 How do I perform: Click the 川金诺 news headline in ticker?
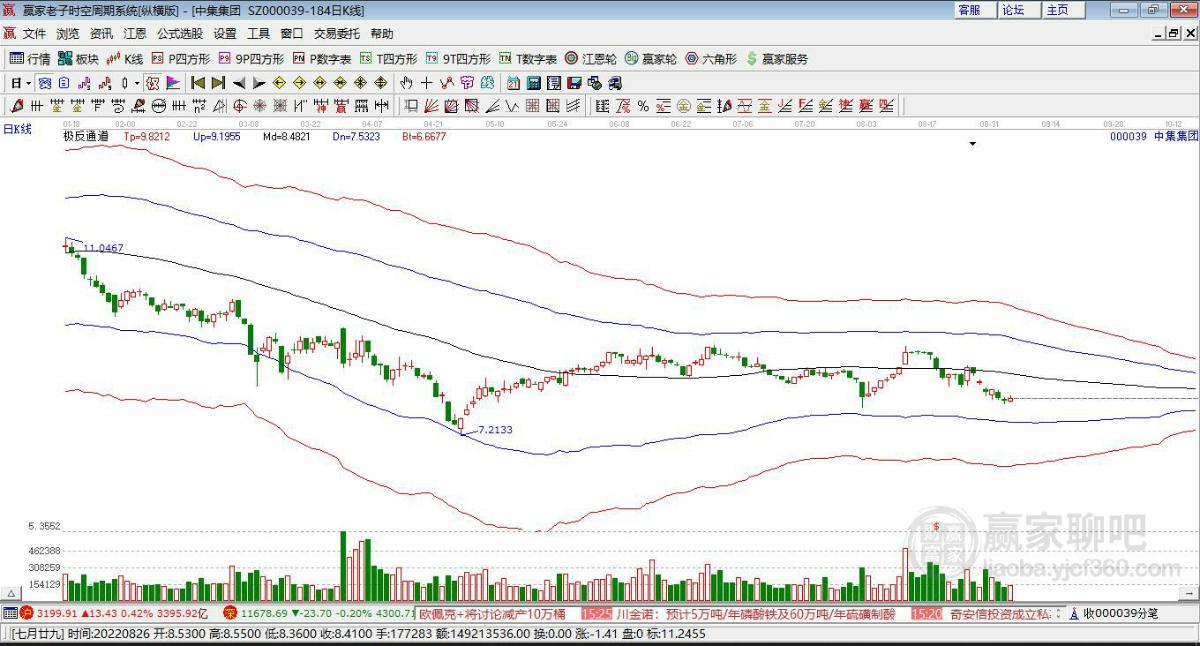point(755,613)
